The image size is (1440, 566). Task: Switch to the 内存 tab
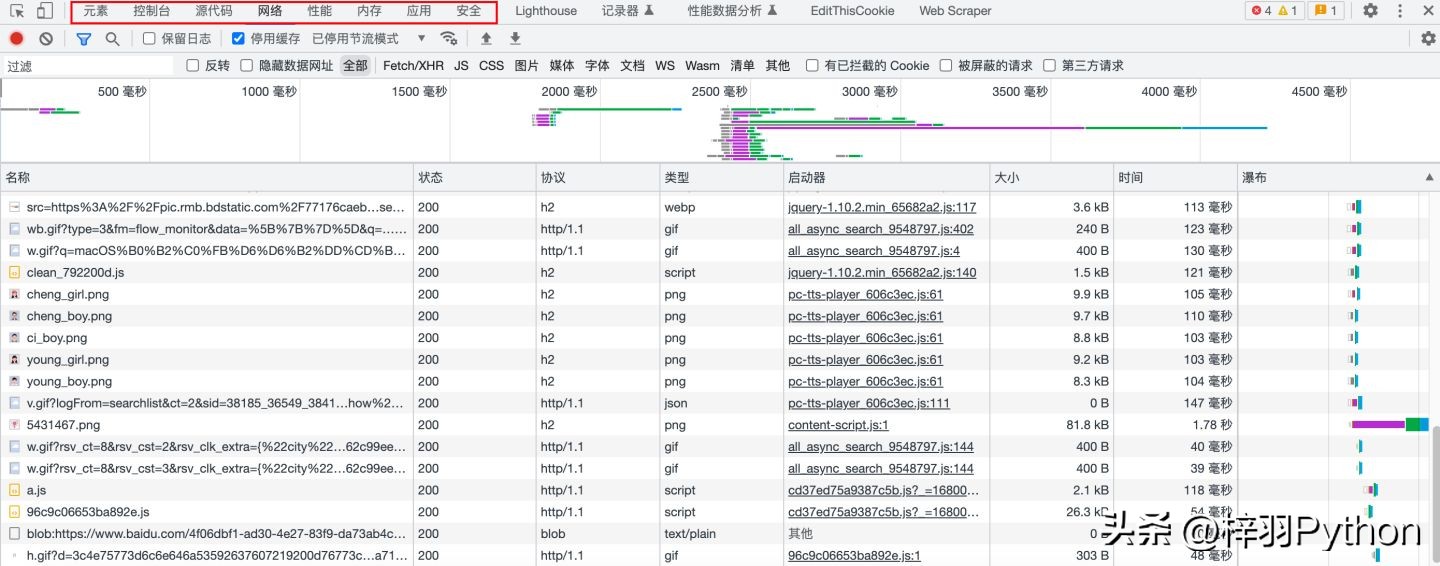click(369, 11)
